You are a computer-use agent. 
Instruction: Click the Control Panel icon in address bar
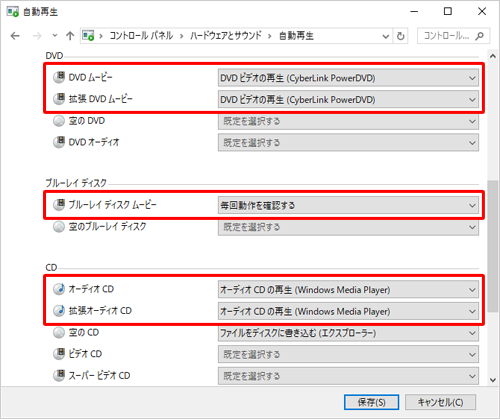(x=88, y=35)
